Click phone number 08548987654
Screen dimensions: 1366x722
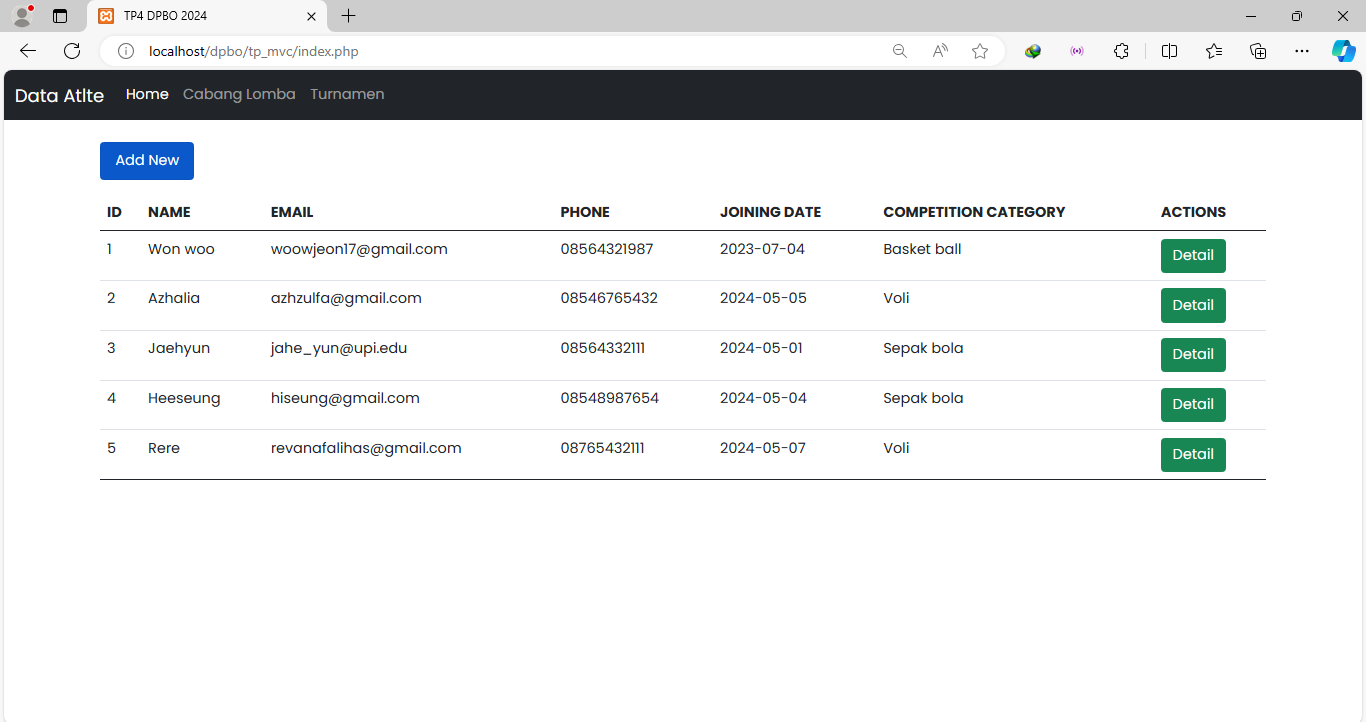coord(609,398)
